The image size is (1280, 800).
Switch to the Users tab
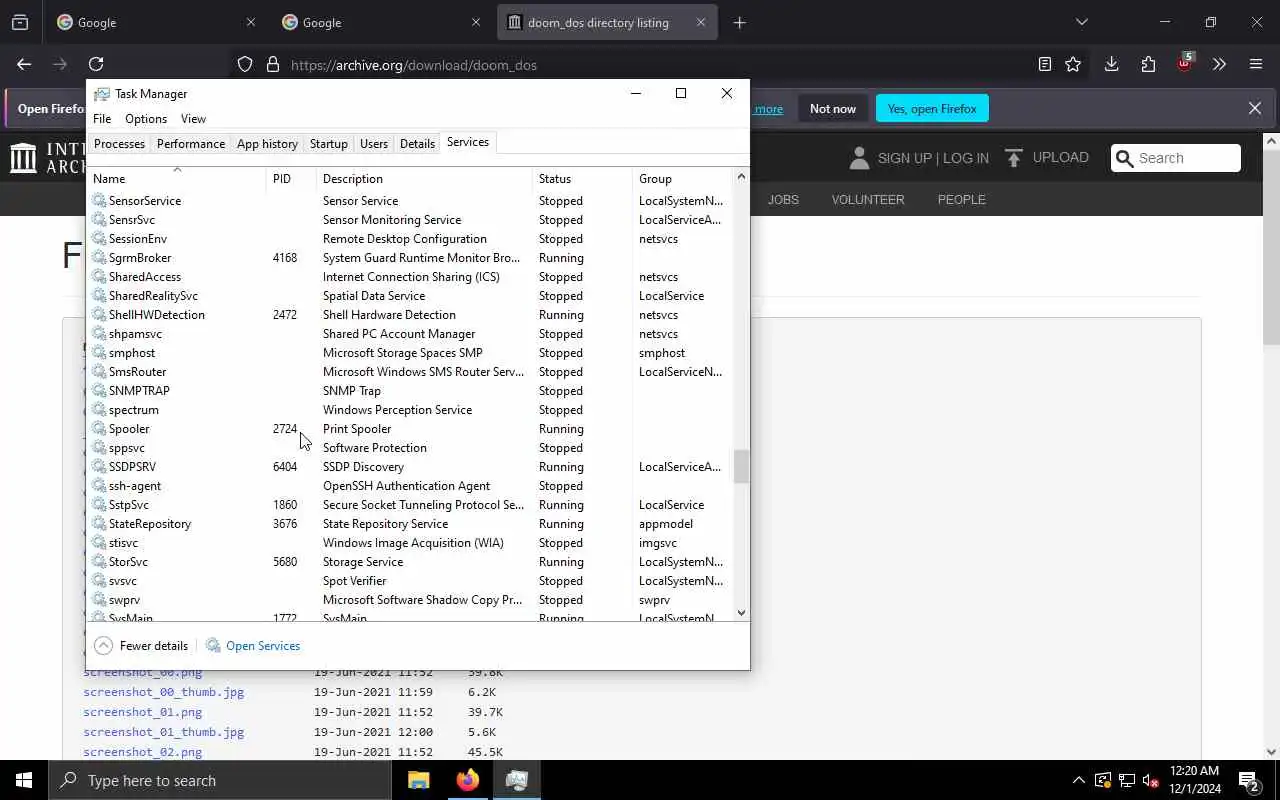374,144
